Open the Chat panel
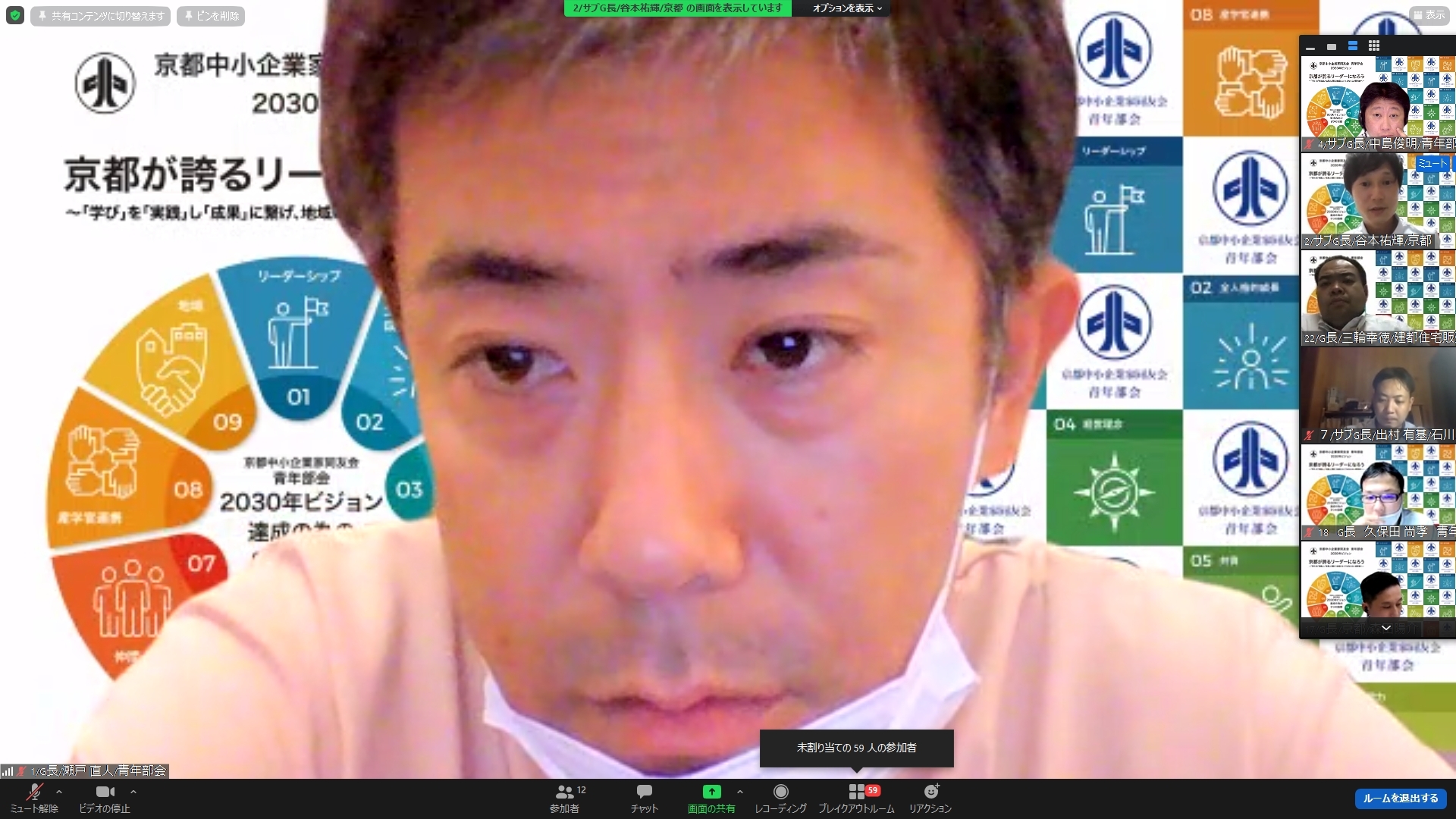Viewport: 1456px width, 819px height. pos(645,799)
